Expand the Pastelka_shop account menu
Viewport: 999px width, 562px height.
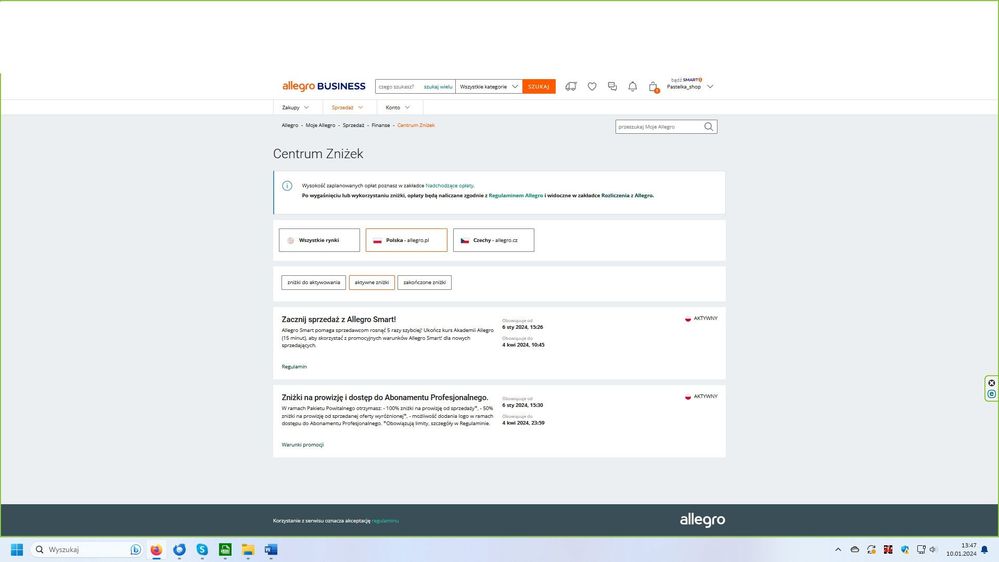click(690, 87)
